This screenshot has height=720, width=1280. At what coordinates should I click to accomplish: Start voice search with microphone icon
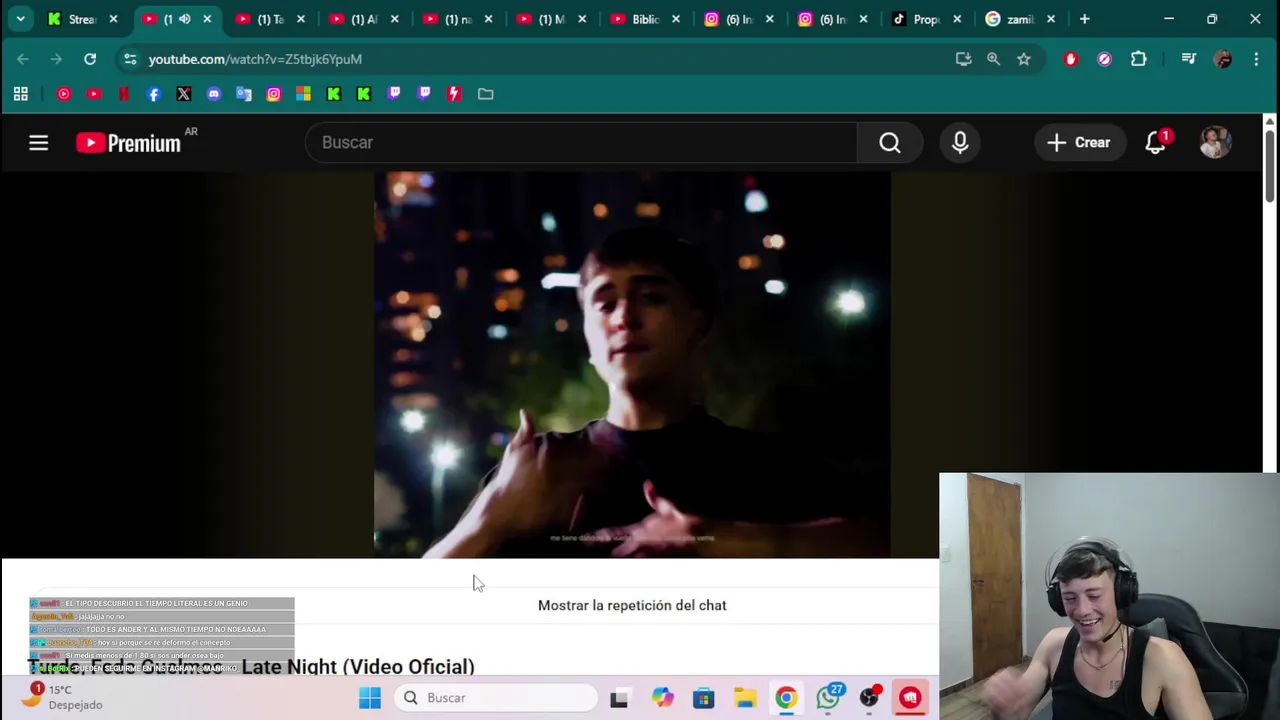pos(960,142)
